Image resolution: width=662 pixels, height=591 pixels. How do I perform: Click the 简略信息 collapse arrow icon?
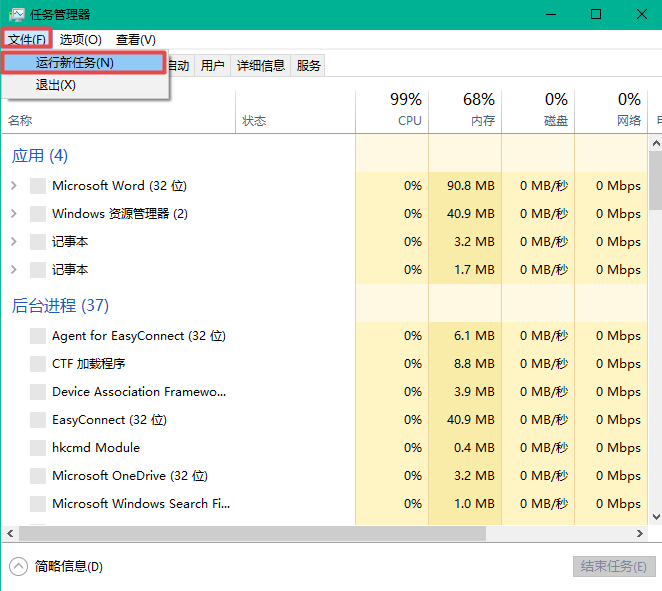click(18, 566)
